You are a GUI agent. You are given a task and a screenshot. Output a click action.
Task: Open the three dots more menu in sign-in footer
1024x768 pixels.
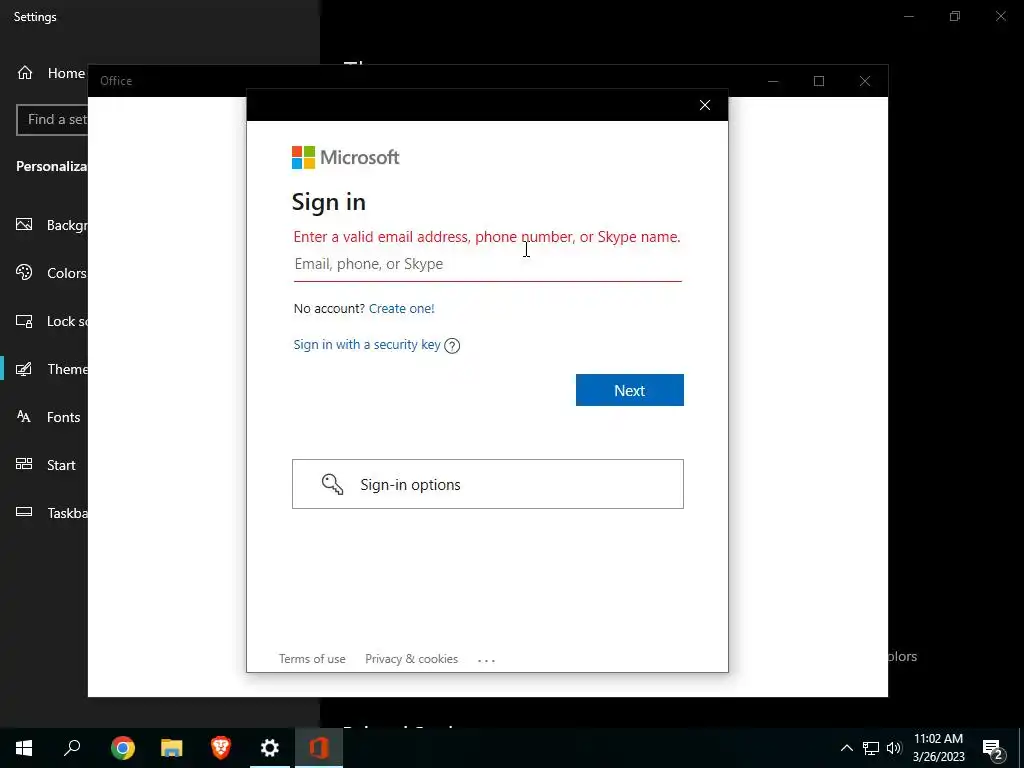point(487,660)
